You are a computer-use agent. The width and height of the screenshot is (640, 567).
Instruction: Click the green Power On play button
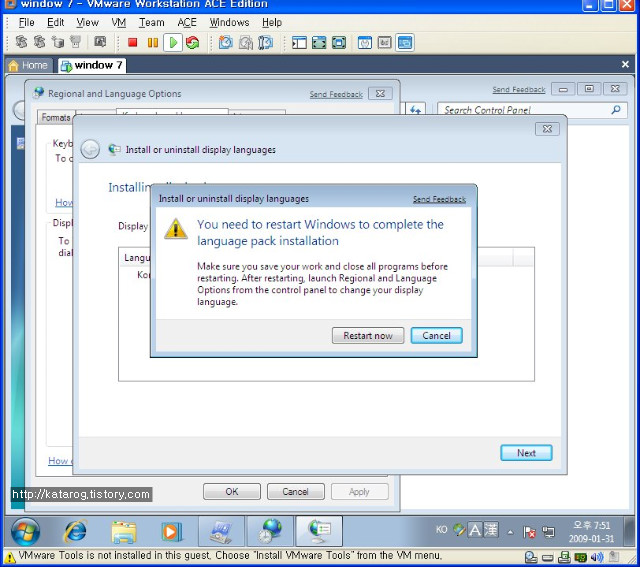click(173, 42)
